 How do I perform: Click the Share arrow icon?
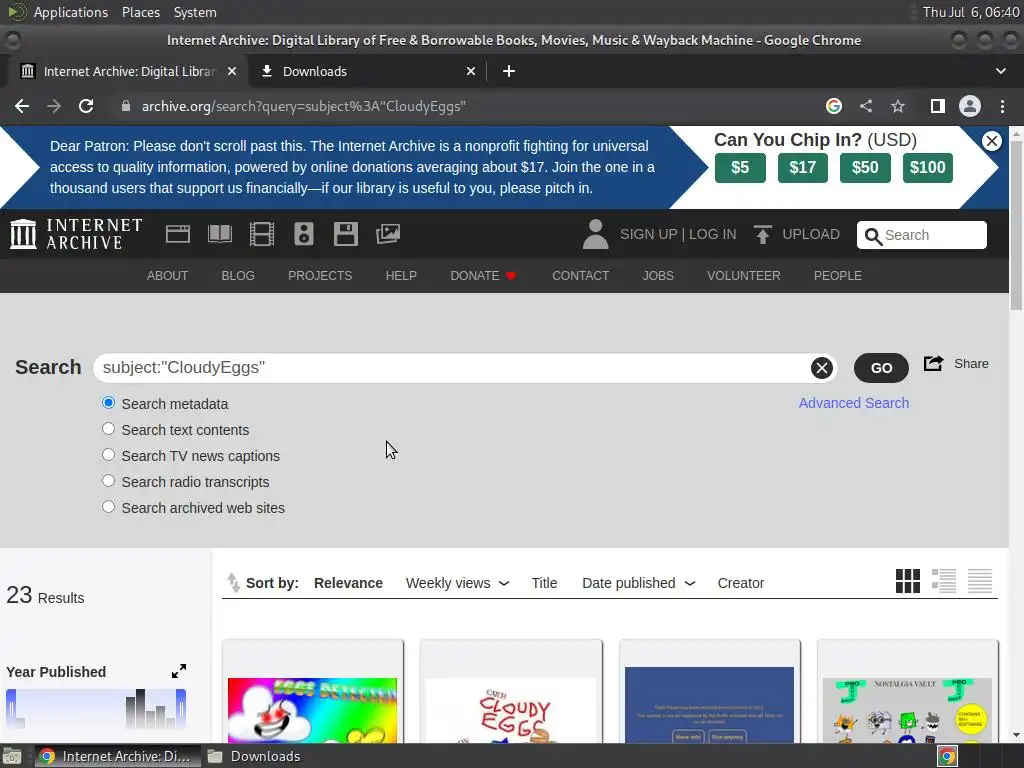point(933,363)
